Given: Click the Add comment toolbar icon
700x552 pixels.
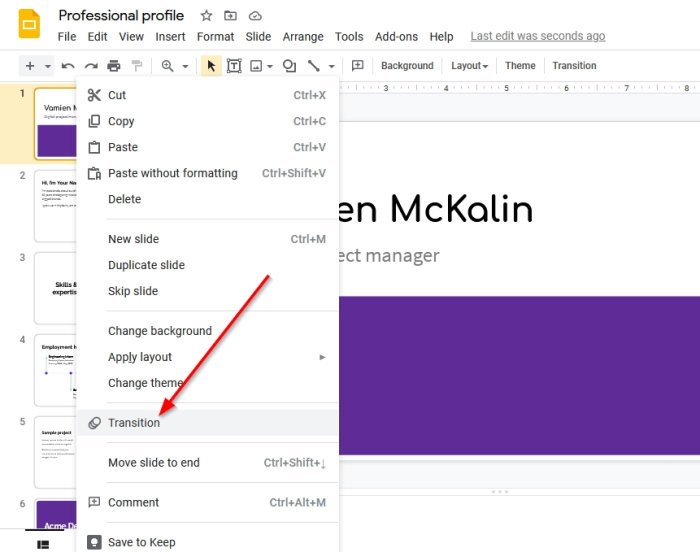Looking at the screenshot, I should click(x=358, y=66).
